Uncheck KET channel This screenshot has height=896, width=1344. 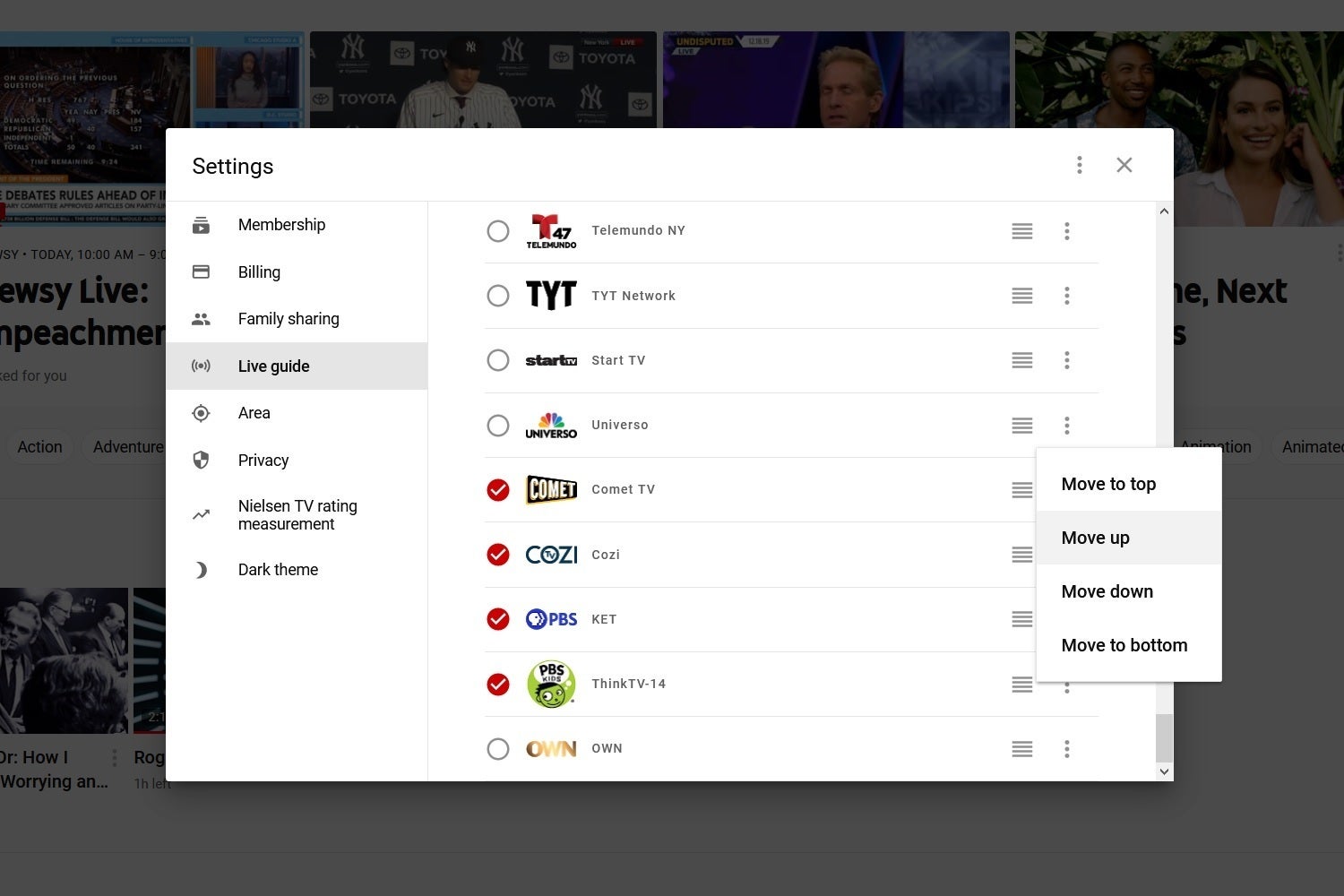498,619
